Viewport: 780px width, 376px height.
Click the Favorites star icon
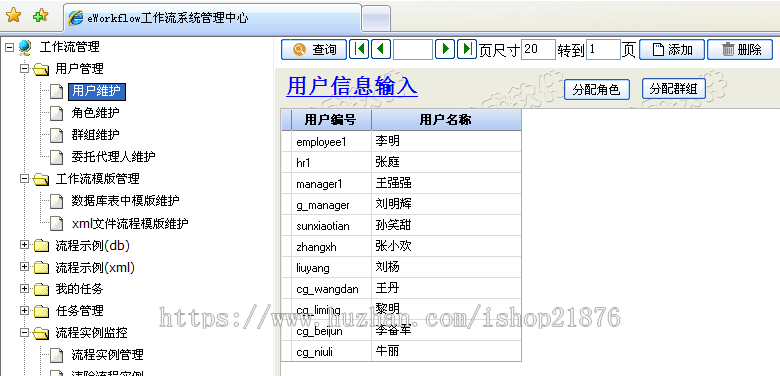click(x=13, y=16)
